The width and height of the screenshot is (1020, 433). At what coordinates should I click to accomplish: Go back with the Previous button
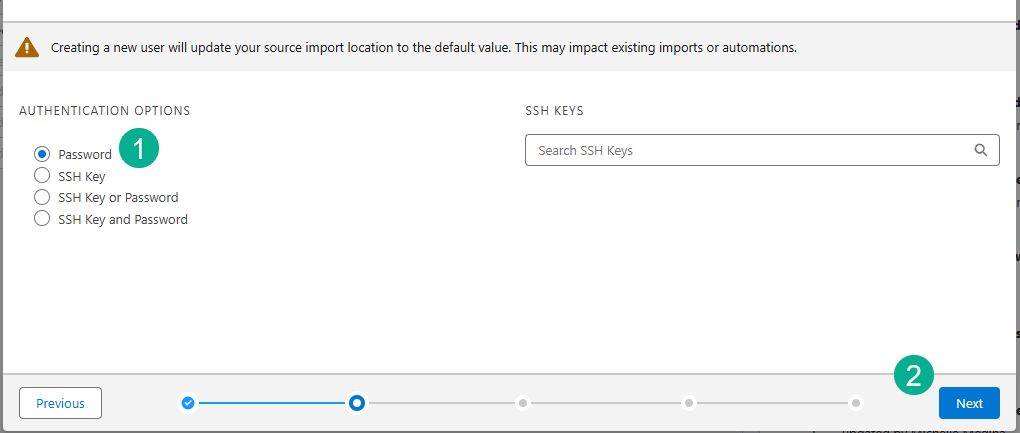tap(60, 403)
